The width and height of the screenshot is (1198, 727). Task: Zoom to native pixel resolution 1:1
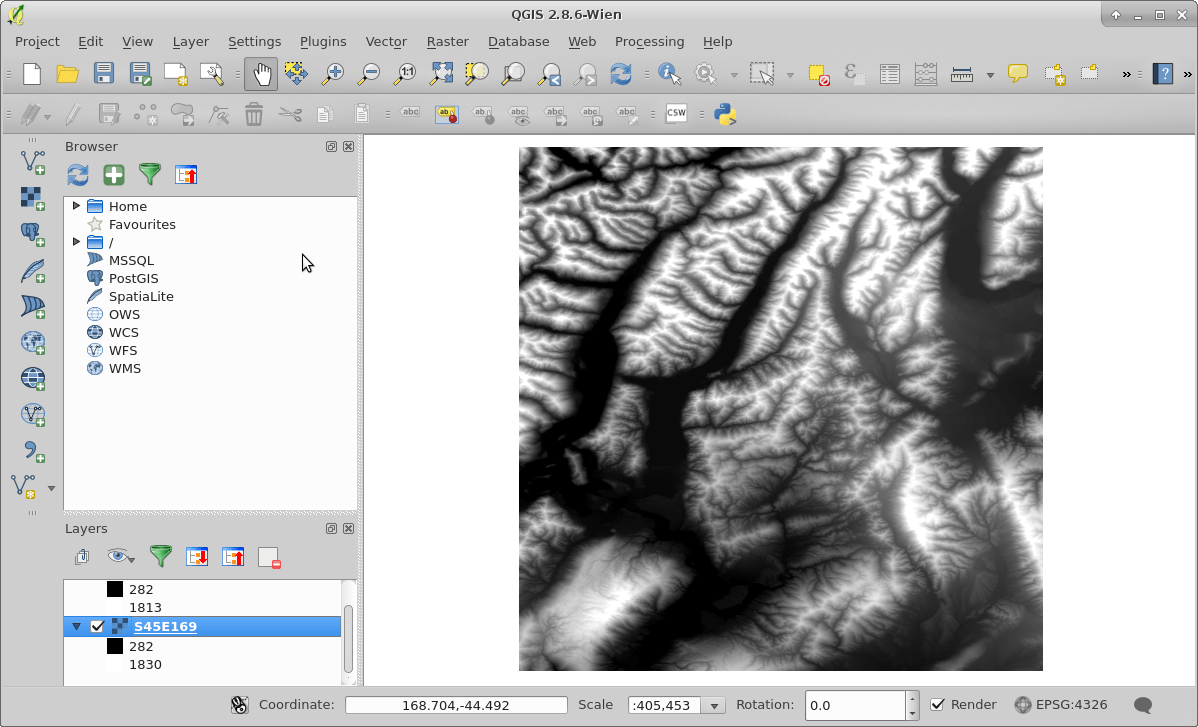click(x=405, y=74)
